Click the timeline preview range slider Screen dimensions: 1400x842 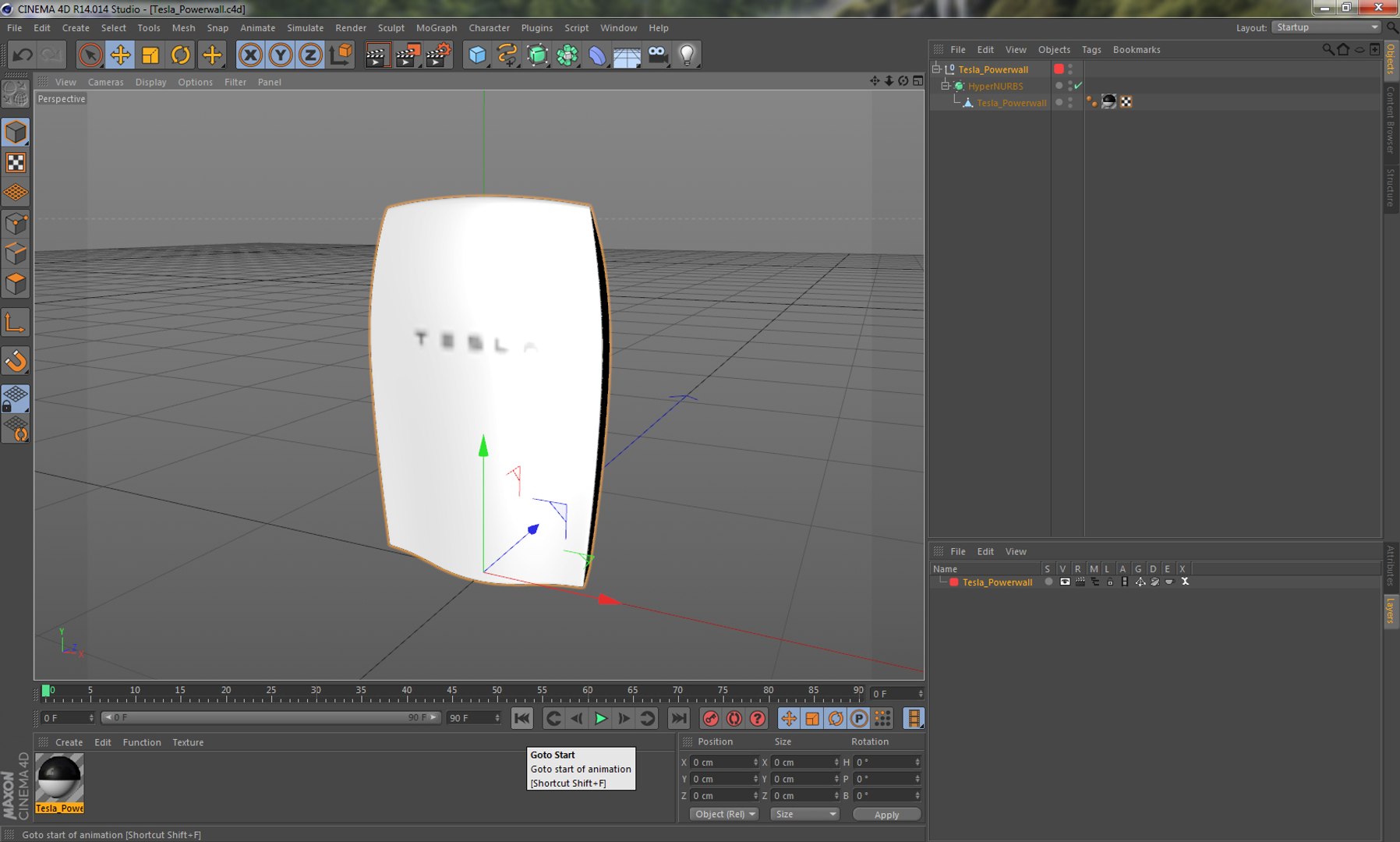270,717
